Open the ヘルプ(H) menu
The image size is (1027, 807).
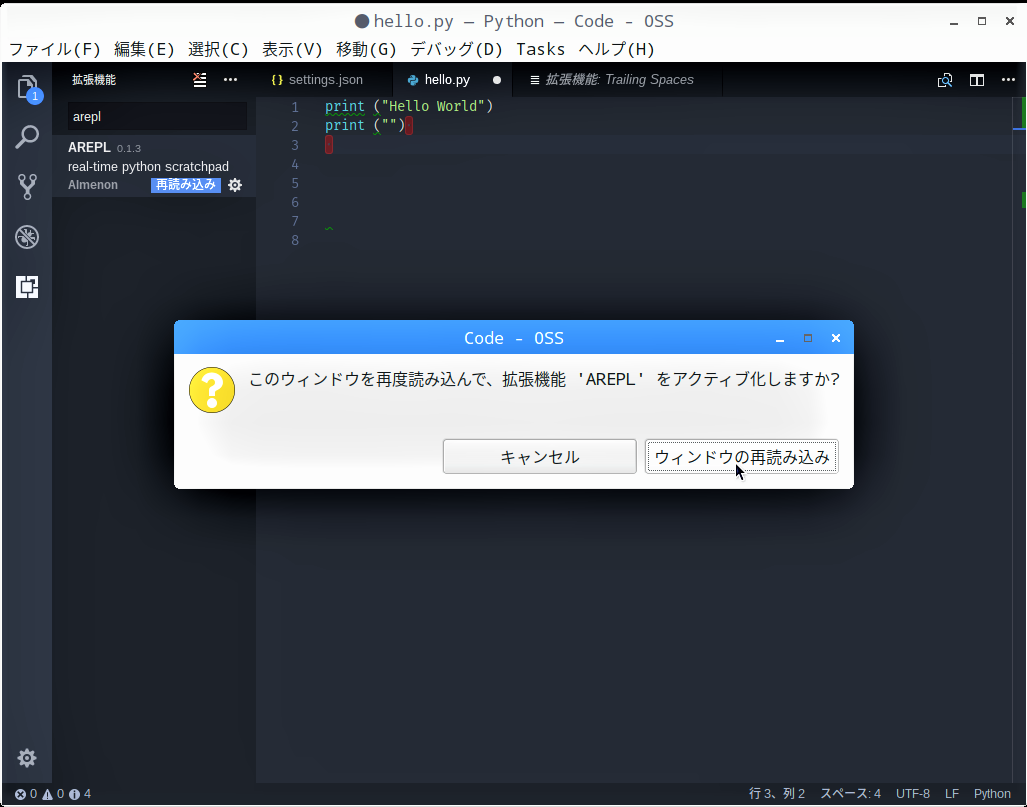pos(616,49)
